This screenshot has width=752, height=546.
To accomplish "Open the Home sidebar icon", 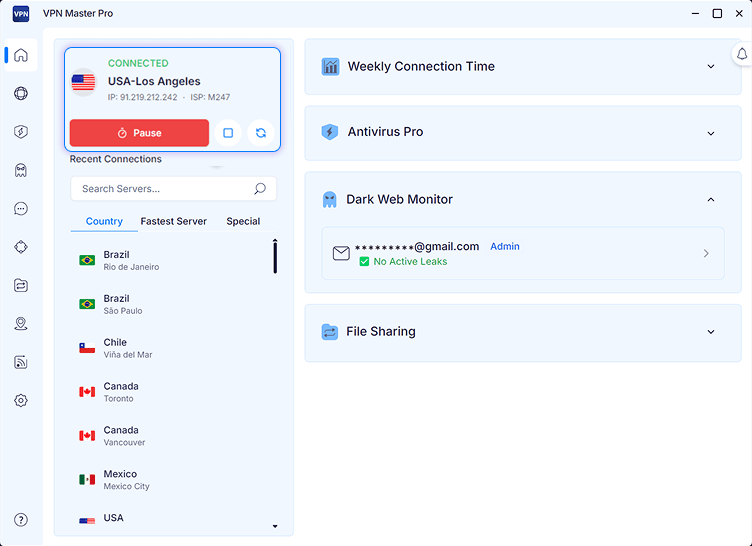I will pos(21,55).
